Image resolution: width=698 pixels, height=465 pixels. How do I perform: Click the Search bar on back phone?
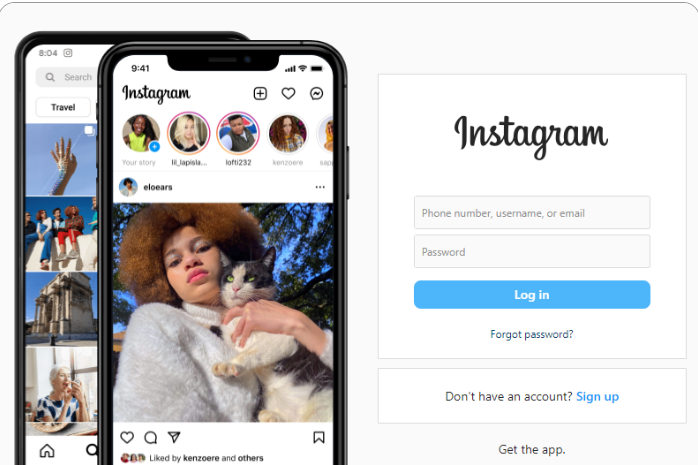66,77
